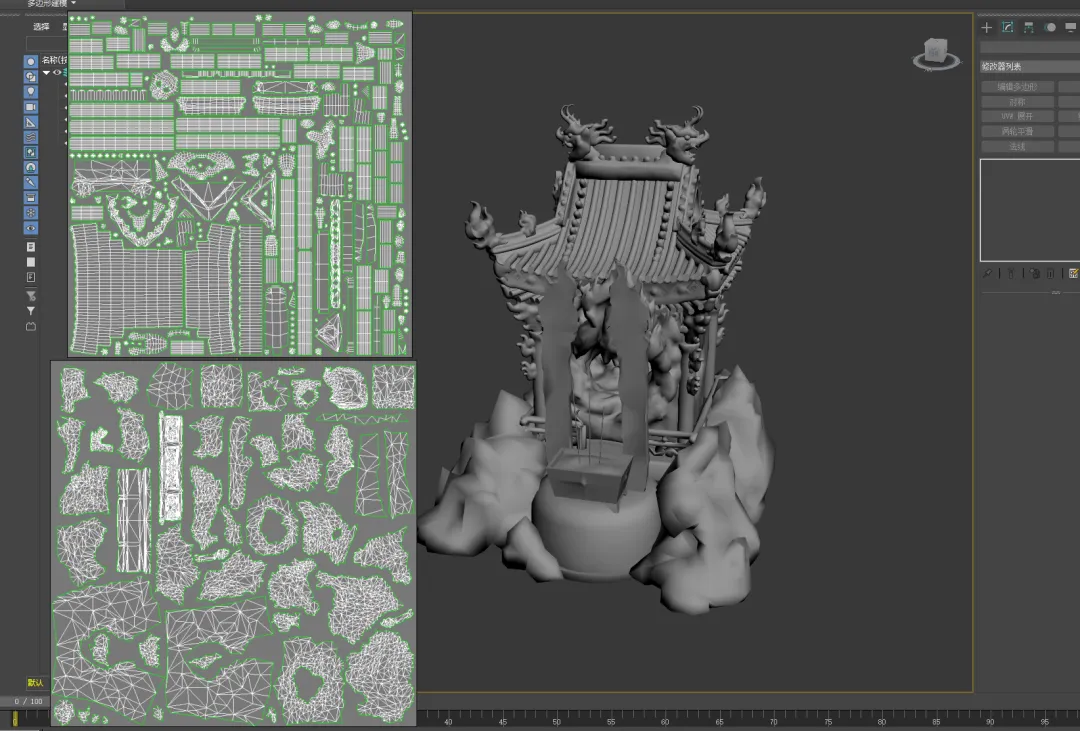Collapse the scene explorer tree root arrow
Image resolution: width=1080 pixels, height=731 pixels.
click(x=46, y=73)
